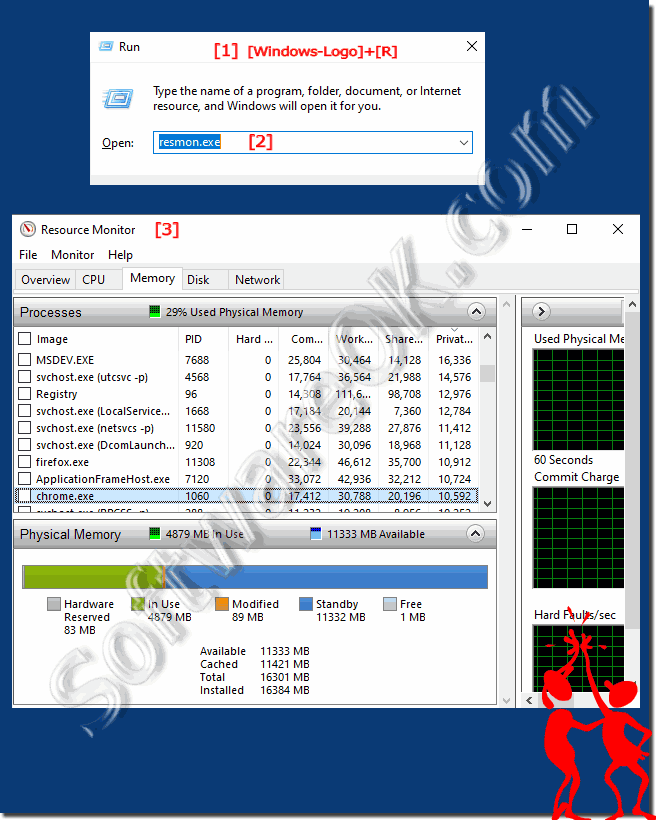Check the svchost.exe (DcomLaunch...) checkbox
656x820 pixels.
click(x=25, y=445)
